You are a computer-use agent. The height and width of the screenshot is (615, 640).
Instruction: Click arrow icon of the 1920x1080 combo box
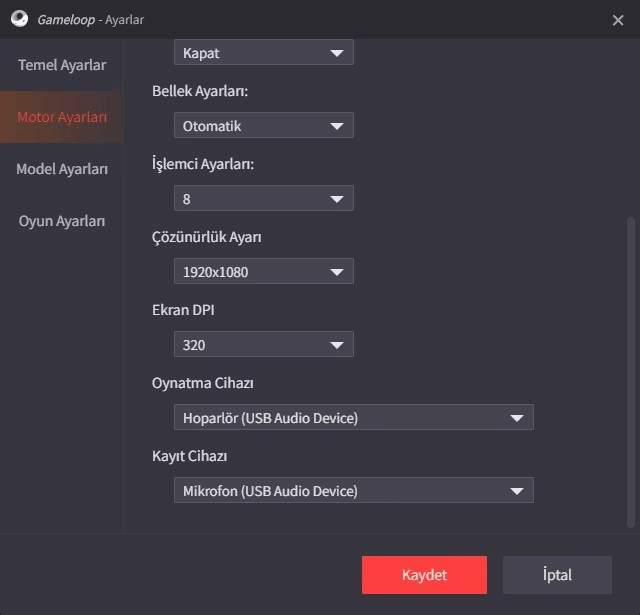click(x=337, y=272)
